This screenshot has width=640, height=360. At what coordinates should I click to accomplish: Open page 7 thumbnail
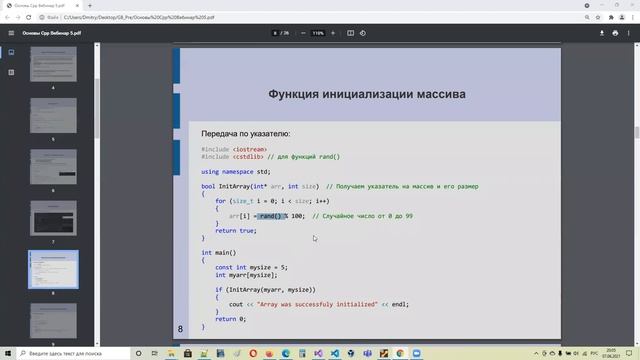coord(53,218)
